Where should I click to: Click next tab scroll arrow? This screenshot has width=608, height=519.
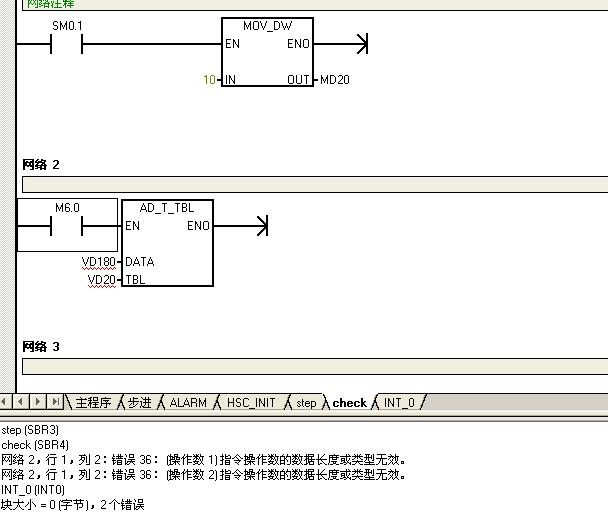click(x=38, y=401)
